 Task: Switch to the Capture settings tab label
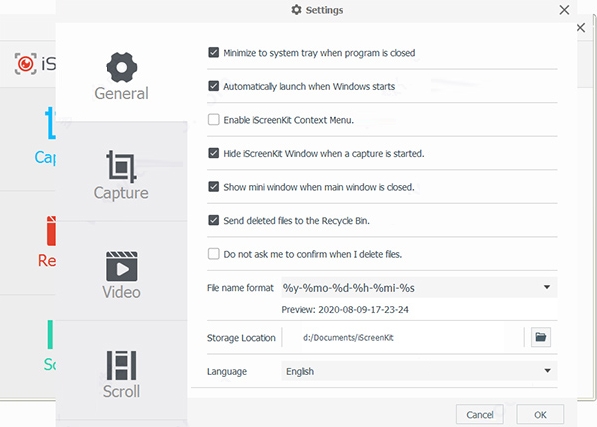click(121, 193)
